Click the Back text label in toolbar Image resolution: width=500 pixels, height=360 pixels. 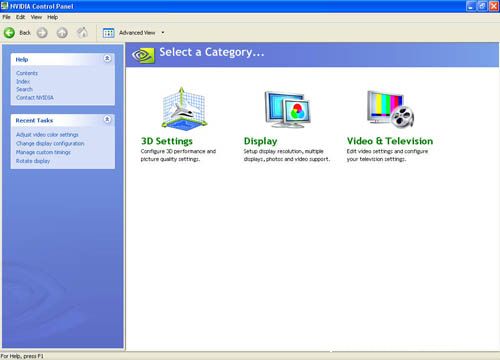25,33
